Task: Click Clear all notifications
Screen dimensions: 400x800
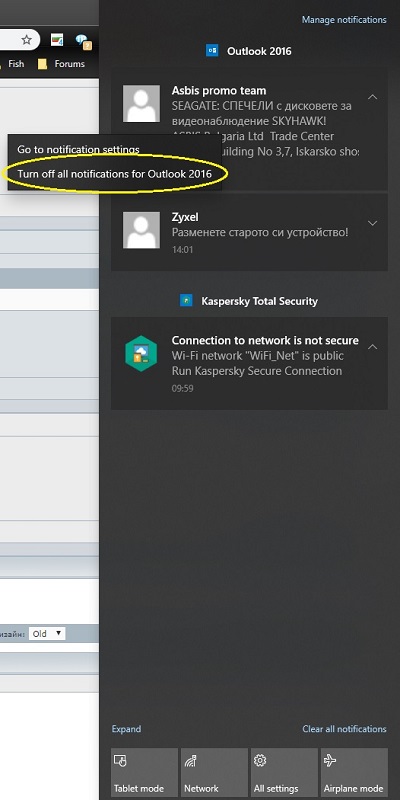Action: click(x=344, y=729)
